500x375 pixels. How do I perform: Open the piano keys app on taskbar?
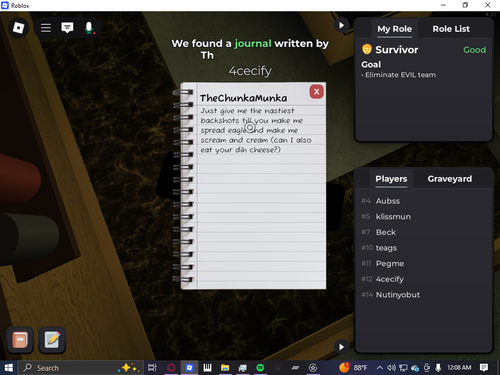[x=207, y=368]
